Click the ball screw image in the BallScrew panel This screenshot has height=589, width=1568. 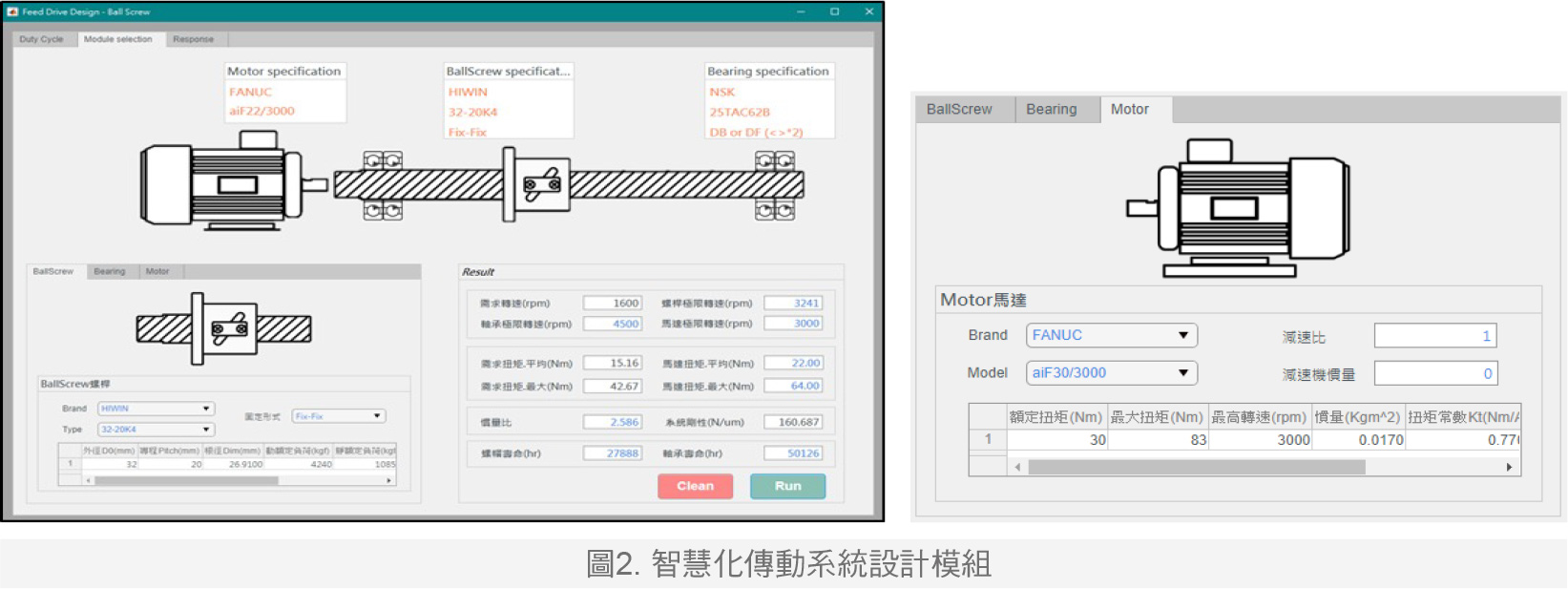(x=223, y=329)
